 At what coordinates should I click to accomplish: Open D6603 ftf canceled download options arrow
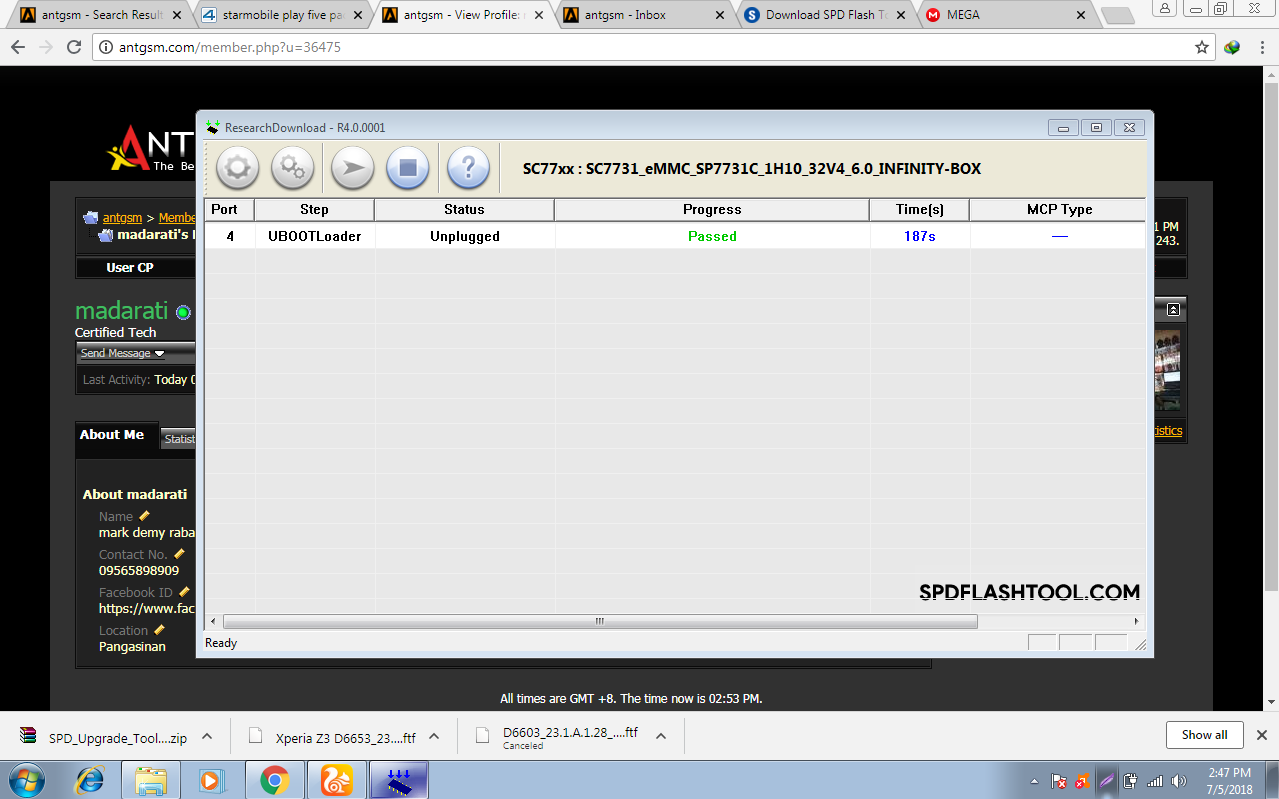pos(661,736)
